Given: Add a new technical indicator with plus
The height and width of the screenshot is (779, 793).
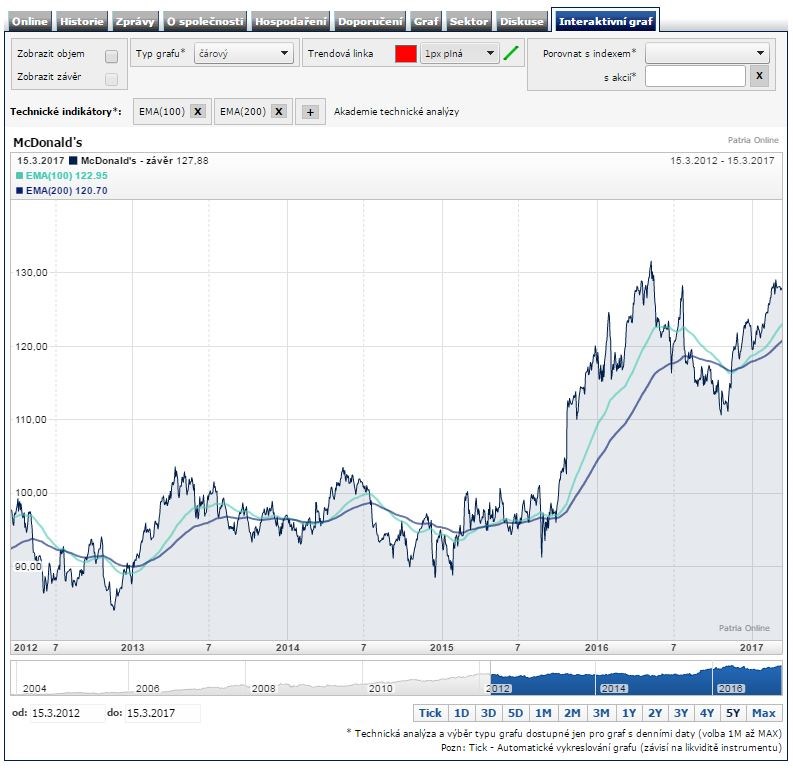Looking at the screenshot, I should pos(310,113).
